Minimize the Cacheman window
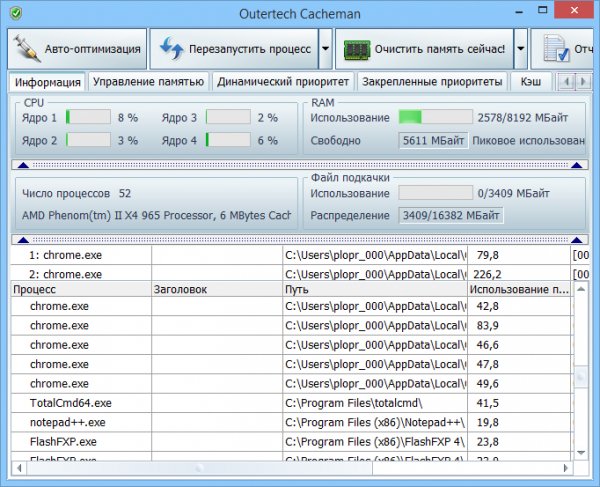Image resolution: width=600 pixels, height=487 pixels. point(519,11)
